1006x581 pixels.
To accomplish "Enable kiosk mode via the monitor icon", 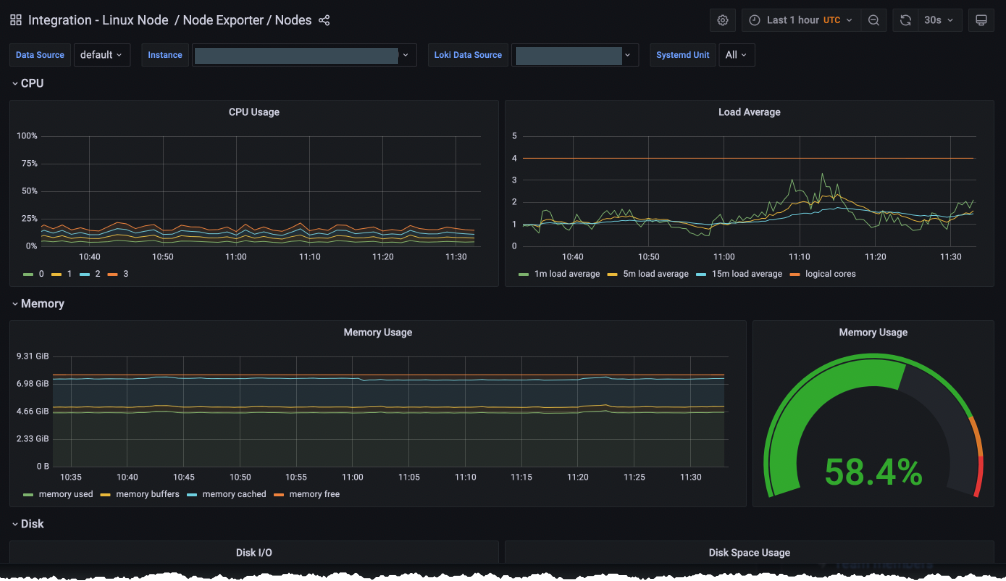I will click(979, 20).
